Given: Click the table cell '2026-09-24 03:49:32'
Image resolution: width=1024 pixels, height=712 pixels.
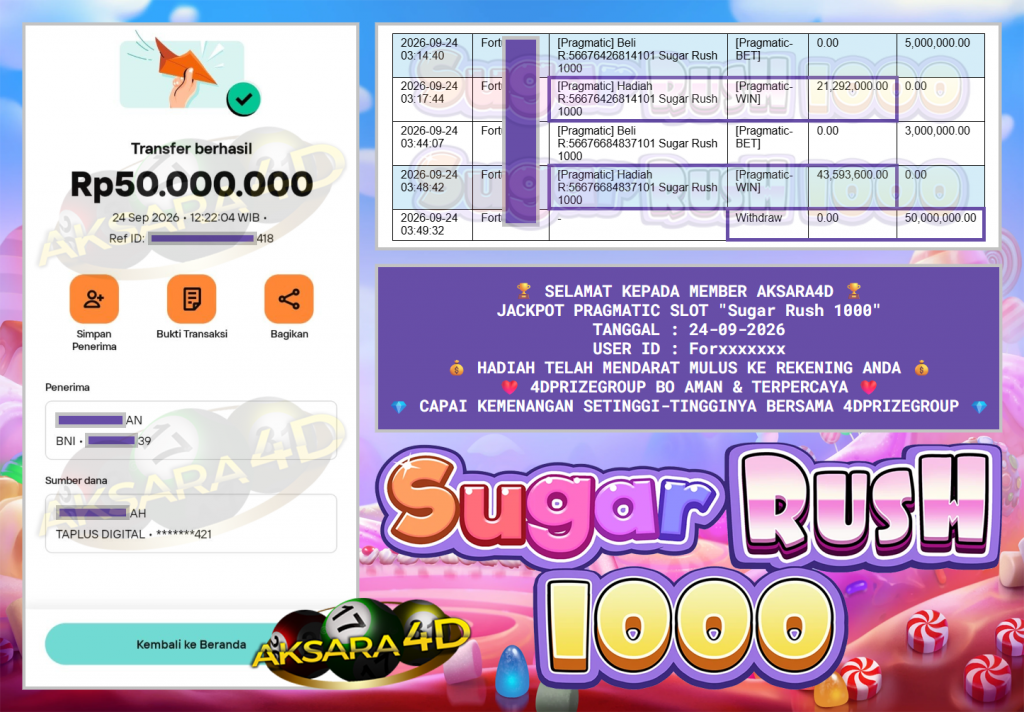Looking at the screenshot, I should (x=432, y=224).
